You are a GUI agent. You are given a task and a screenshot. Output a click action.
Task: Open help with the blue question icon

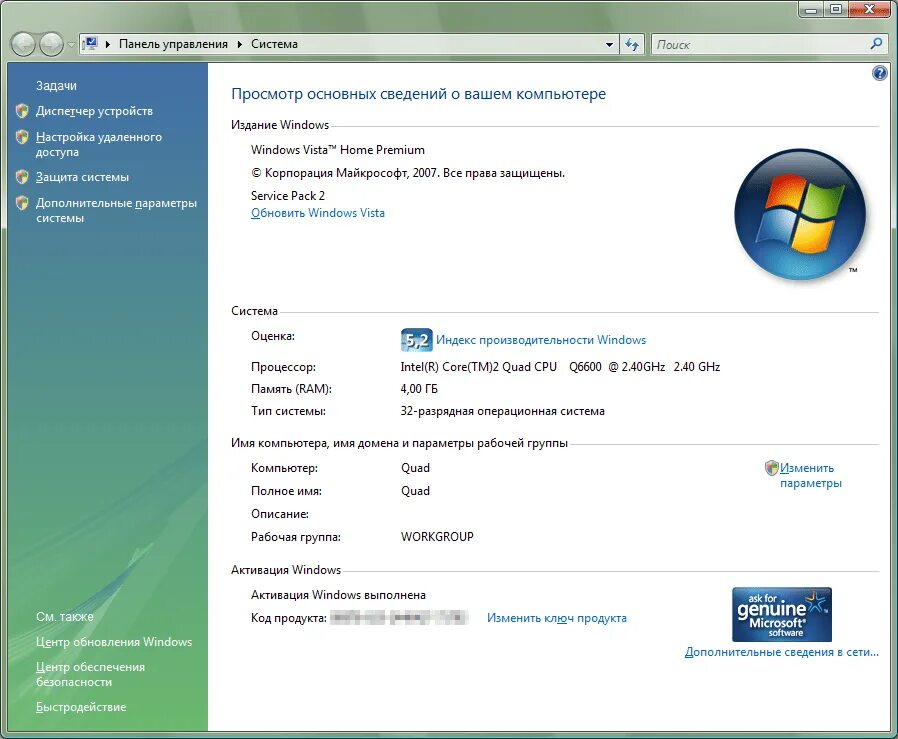click(880, 73)
